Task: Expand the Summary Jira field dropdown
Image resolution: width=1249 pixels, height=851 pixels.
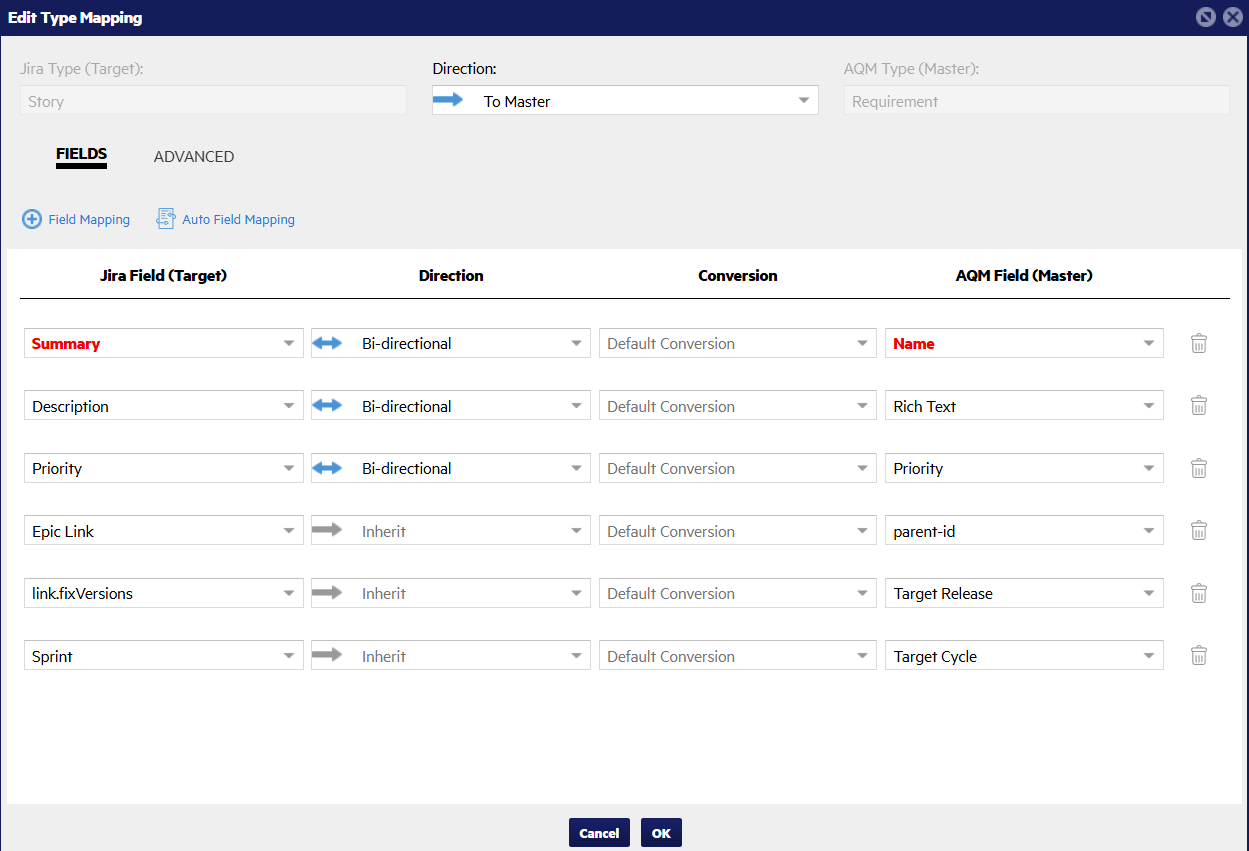Action: [164, 344]
